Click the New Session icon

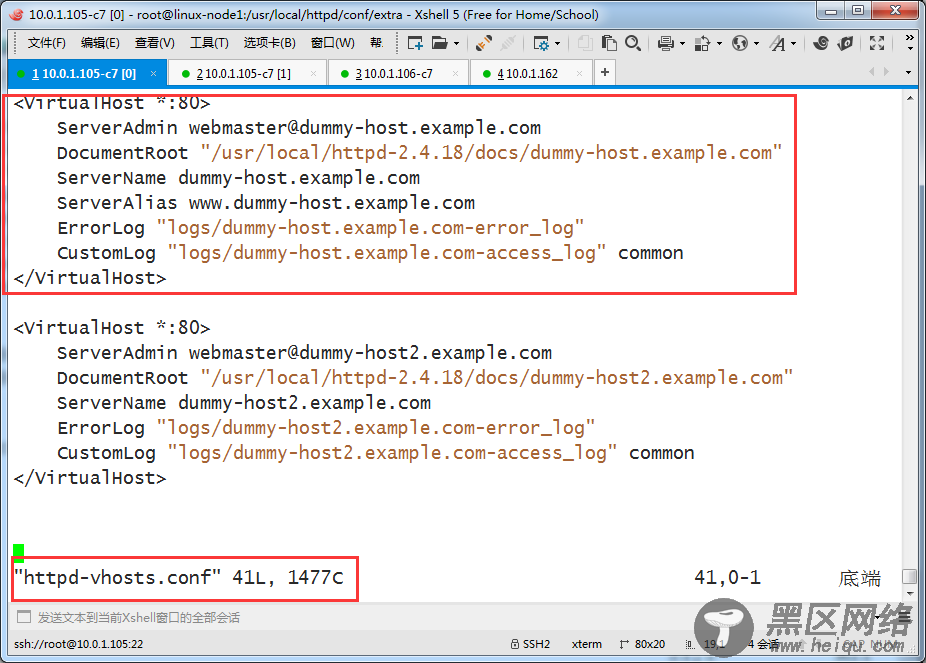coord(415,43)
